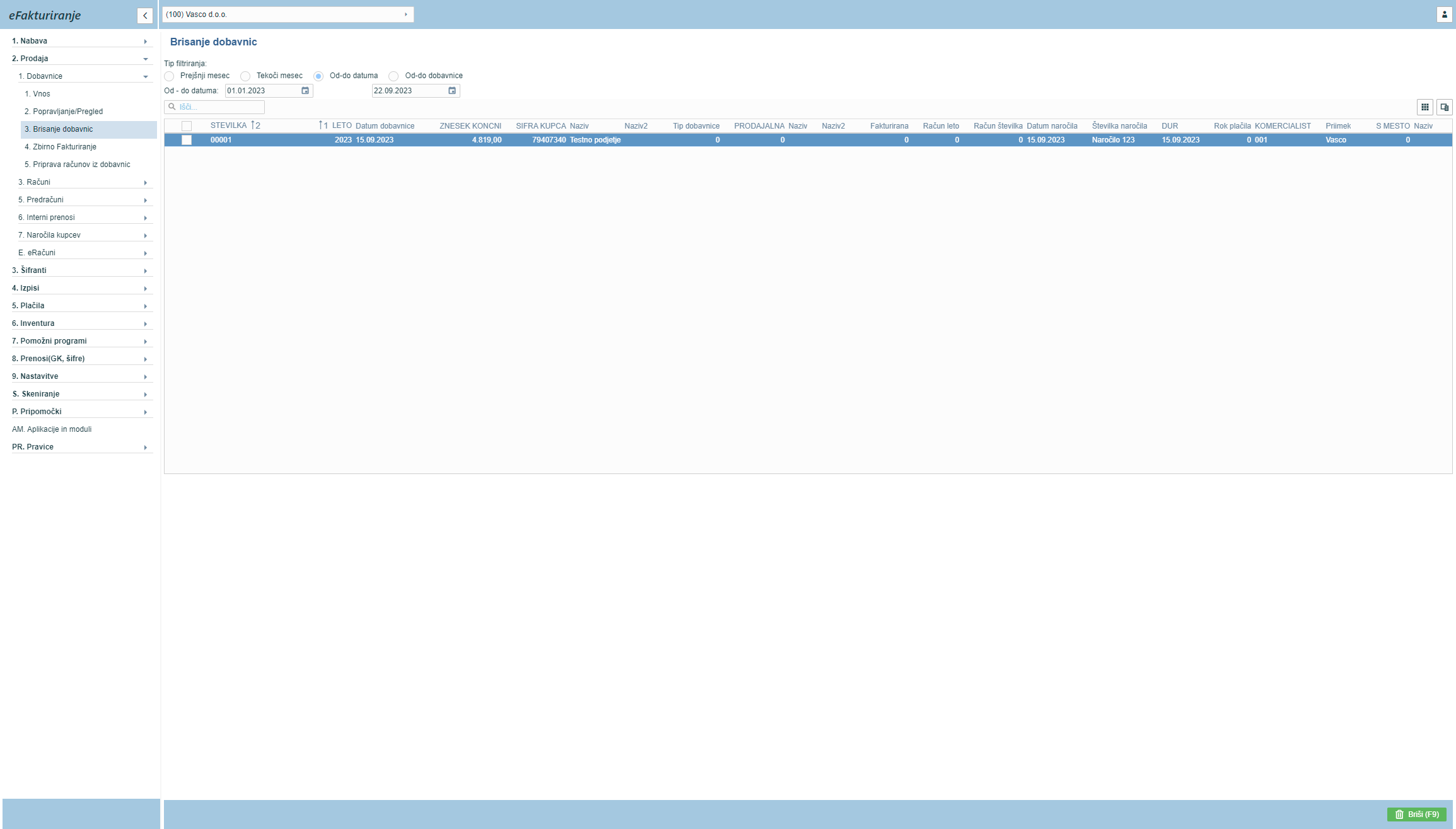
Task: Click the amount cell 4.819,00
Action: tap(487, 140)
